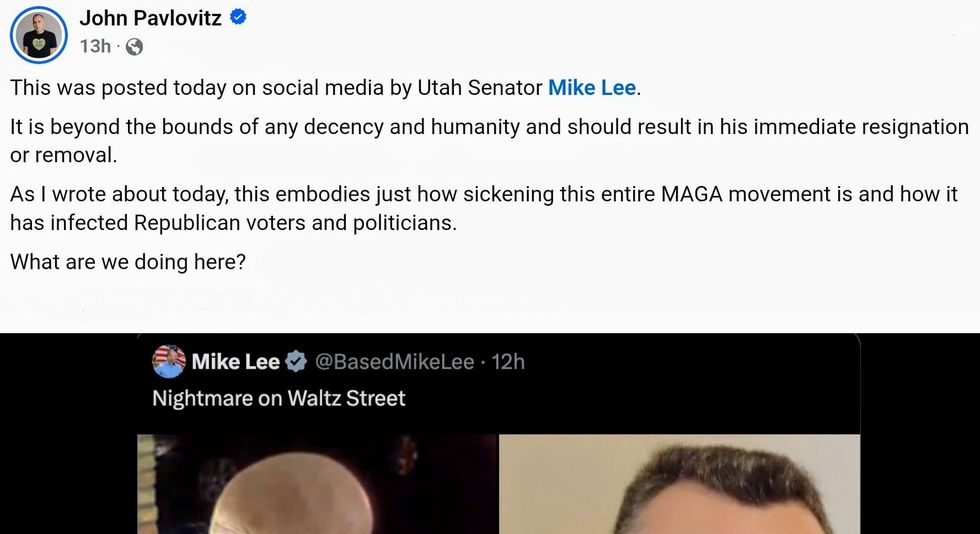This screenshot has width=980, height=534.
Task: Open the right photo in the tweet
Action: 679,484
